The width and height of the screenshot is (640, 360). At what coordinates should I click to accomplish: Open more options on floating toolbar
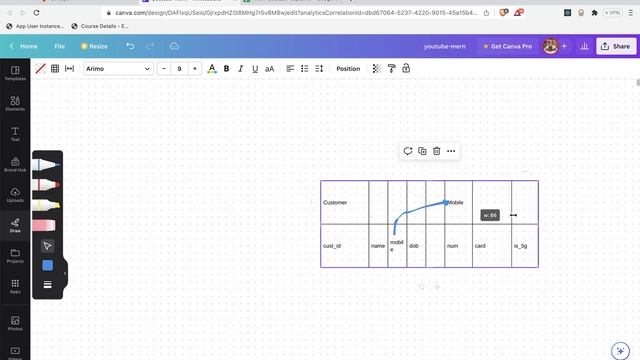[451, 151]
